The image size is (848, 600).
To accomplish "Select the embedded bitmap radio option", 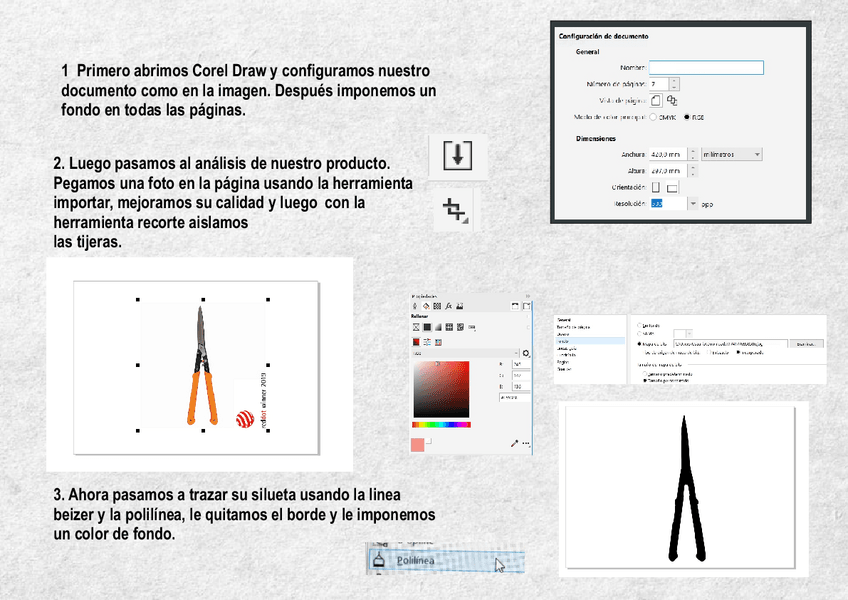I will 739,352.
